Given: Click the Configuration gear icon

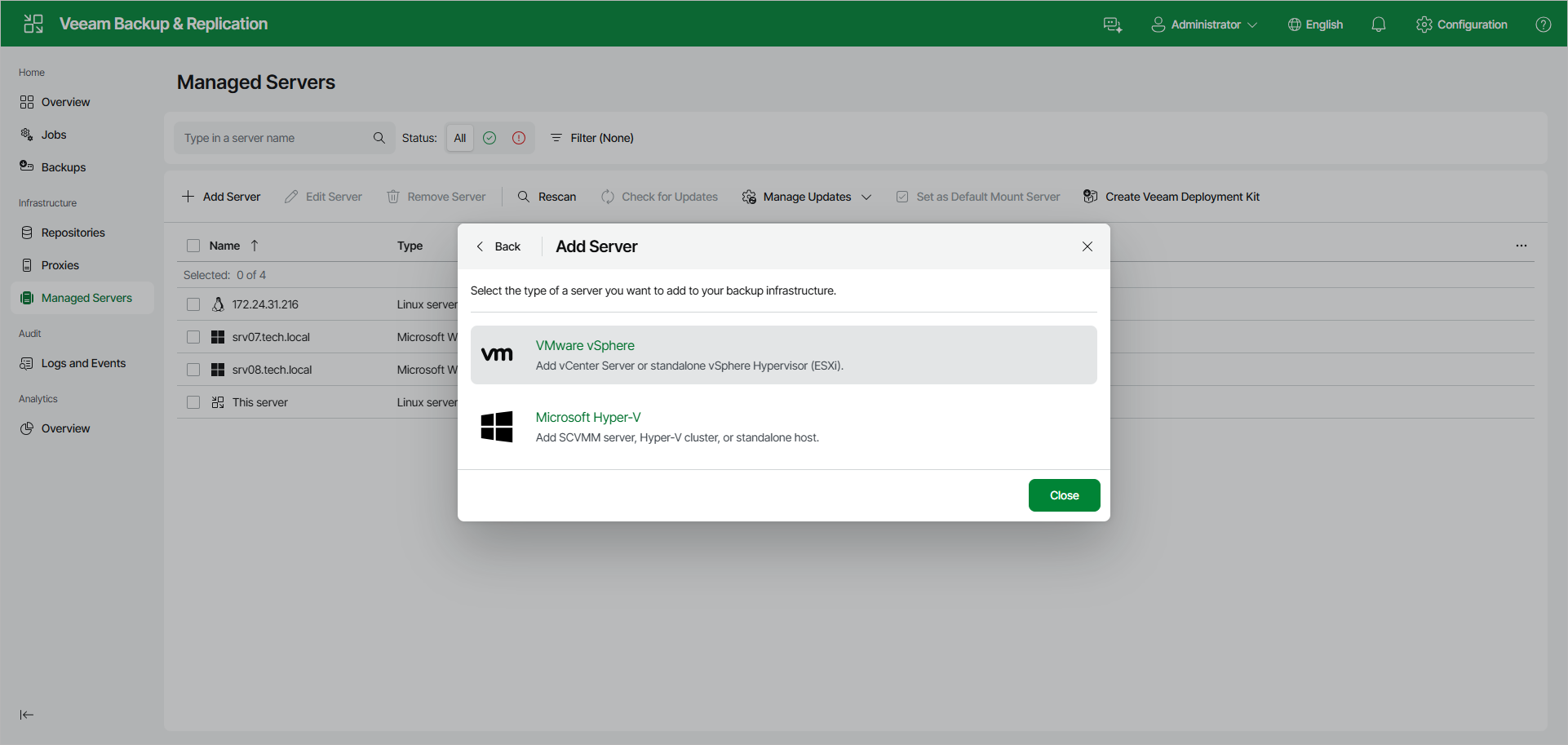Looking at the screenshot, I should coord(1424,24).
